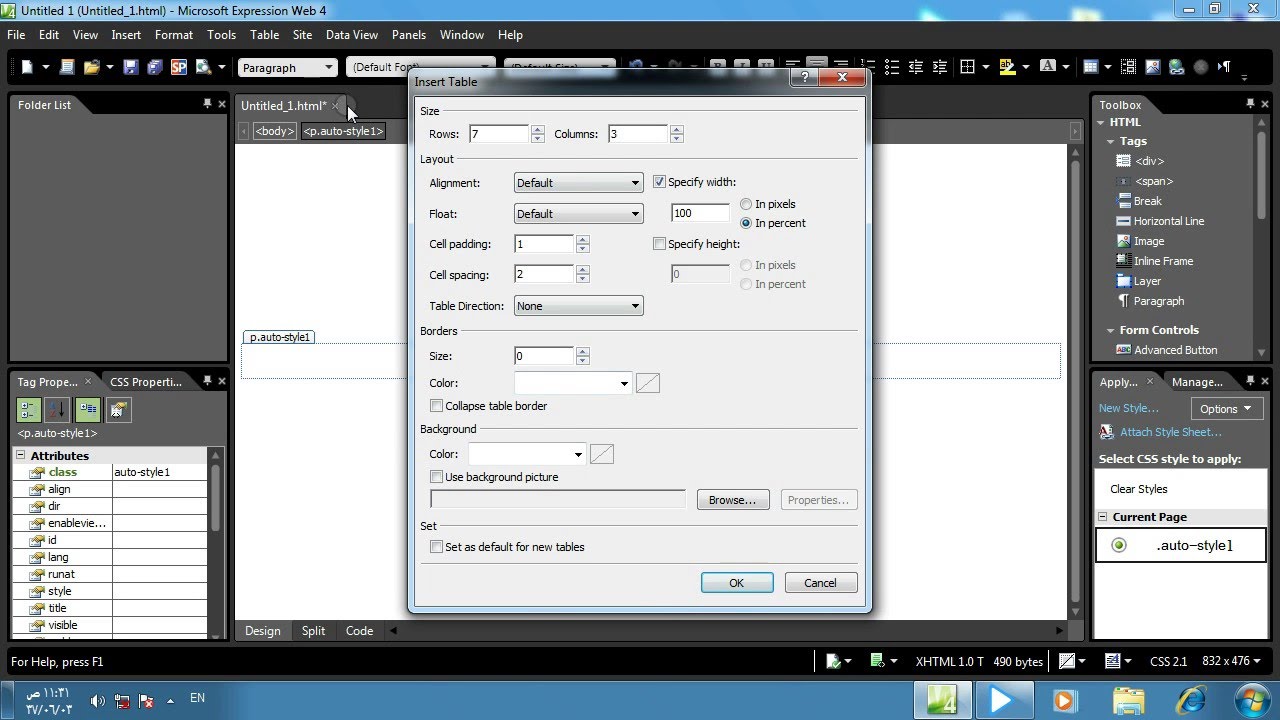Click the volume speaker tray icon
Image resolution: width=1280 pixels, height=720 pixels.
pos(97,700)
